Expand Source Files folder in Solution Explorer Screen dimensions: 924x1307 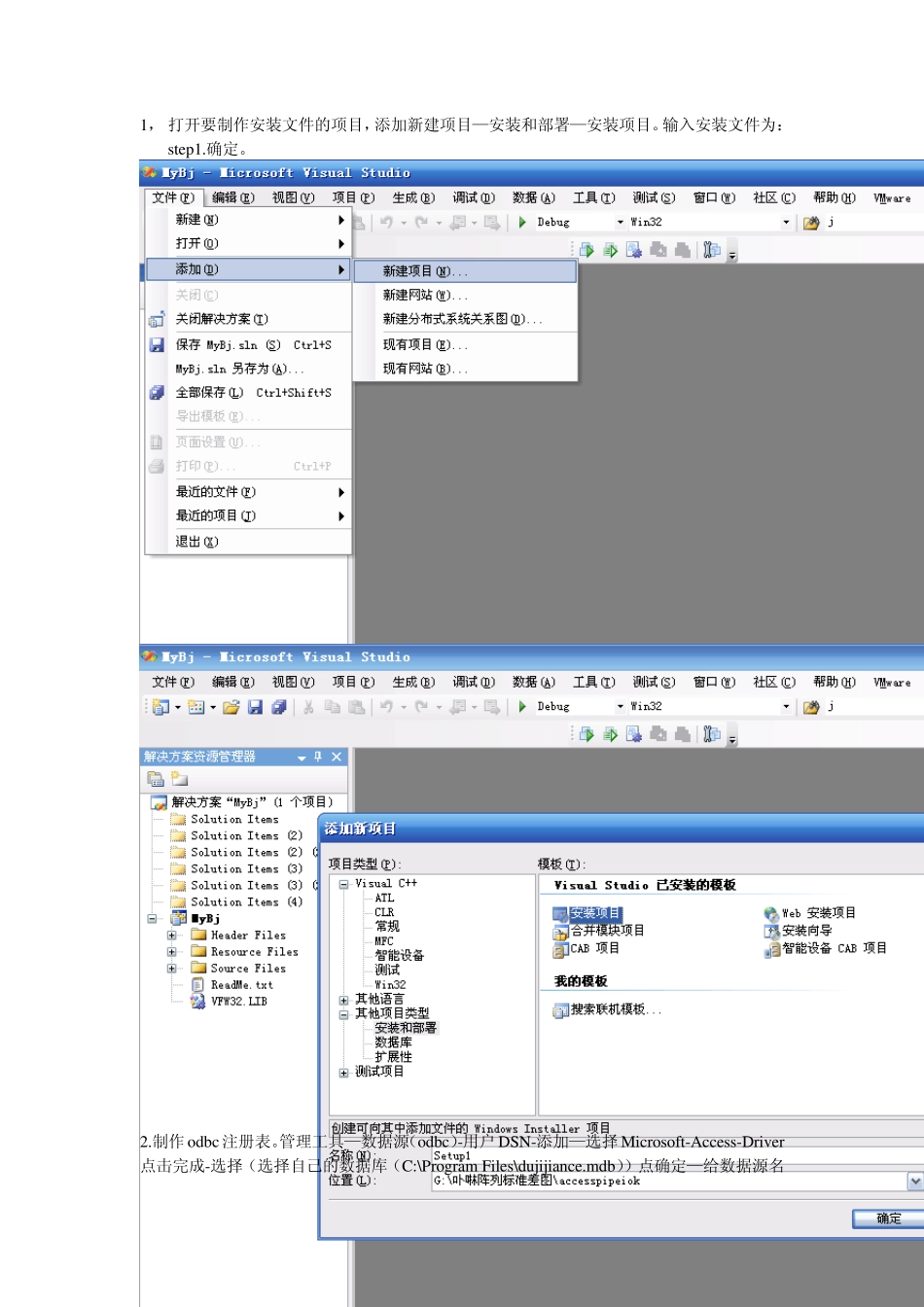tap(172, 969)
